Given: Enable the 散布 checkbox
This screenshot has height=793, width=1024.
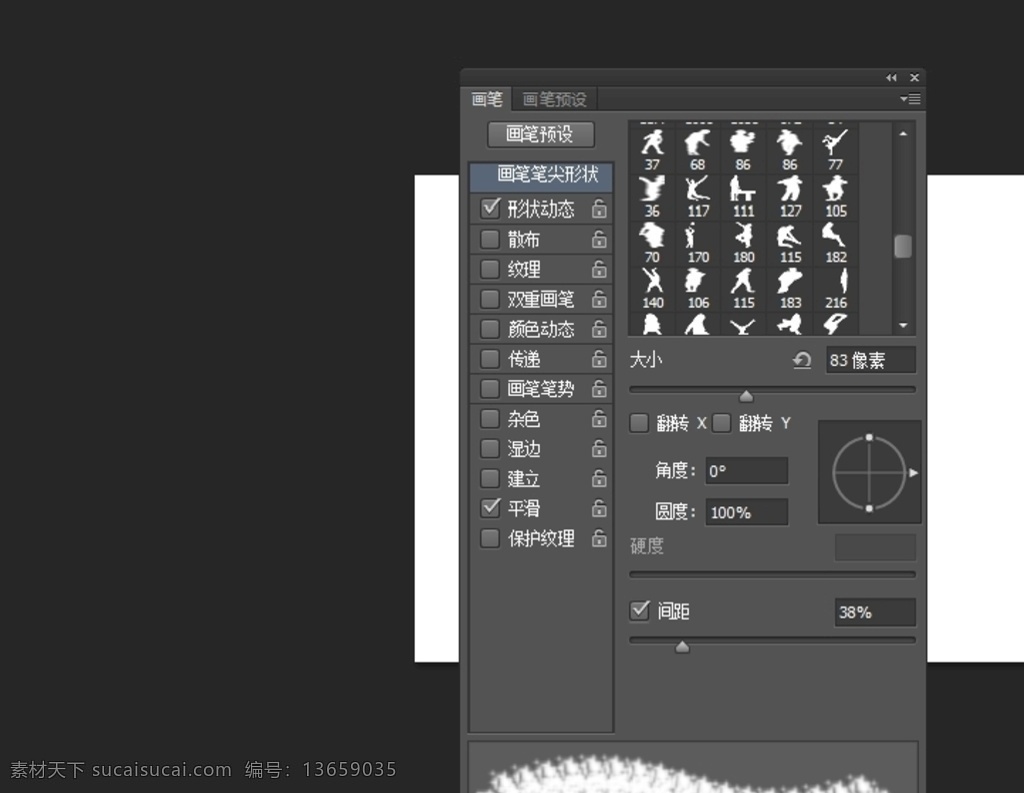Looking at the screenshot, I should pos(490,239).
